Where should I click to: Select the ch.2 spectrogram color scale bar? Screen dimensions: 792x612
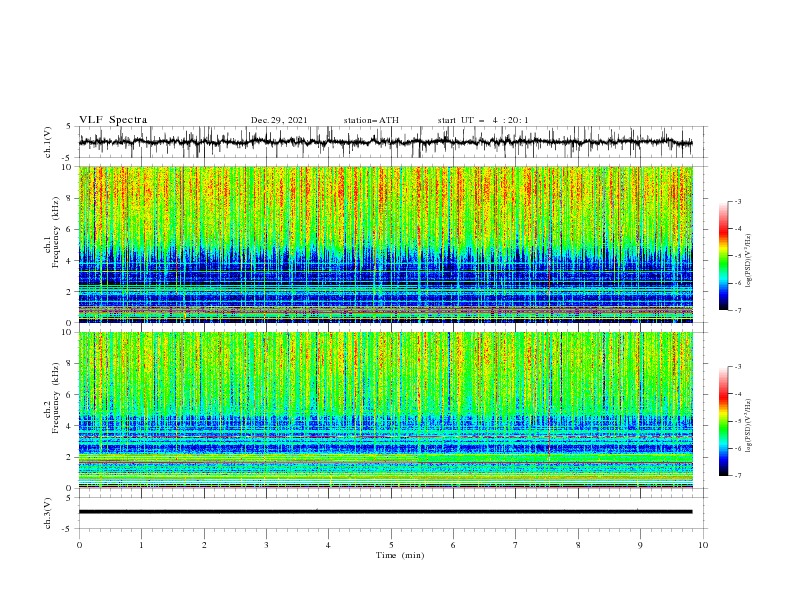tap(723, 421)
